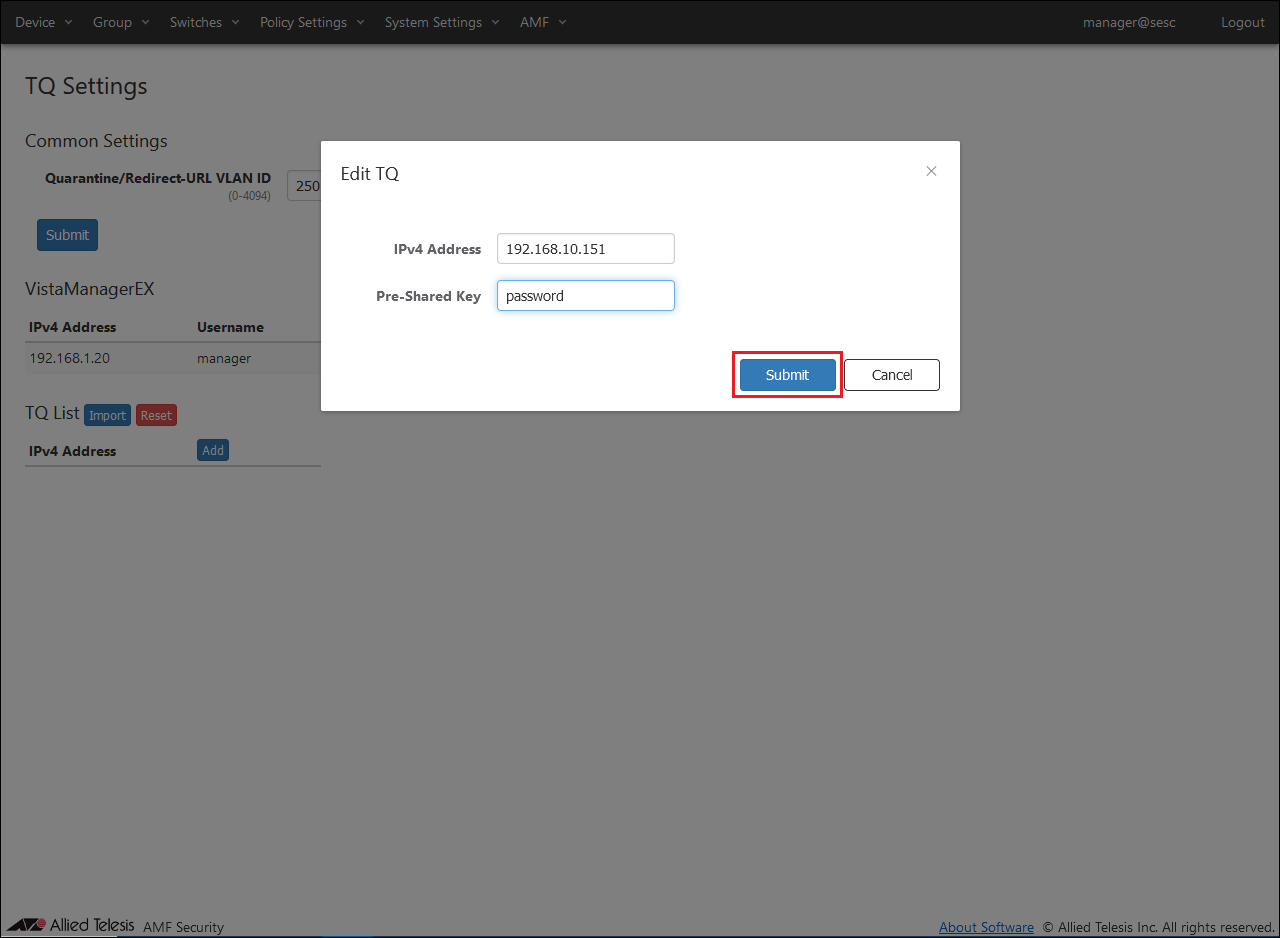Click Submit in the Edit TQ dialog
Image resolution: width=1280 pixels, height=938 pixels.
[787, 375]
